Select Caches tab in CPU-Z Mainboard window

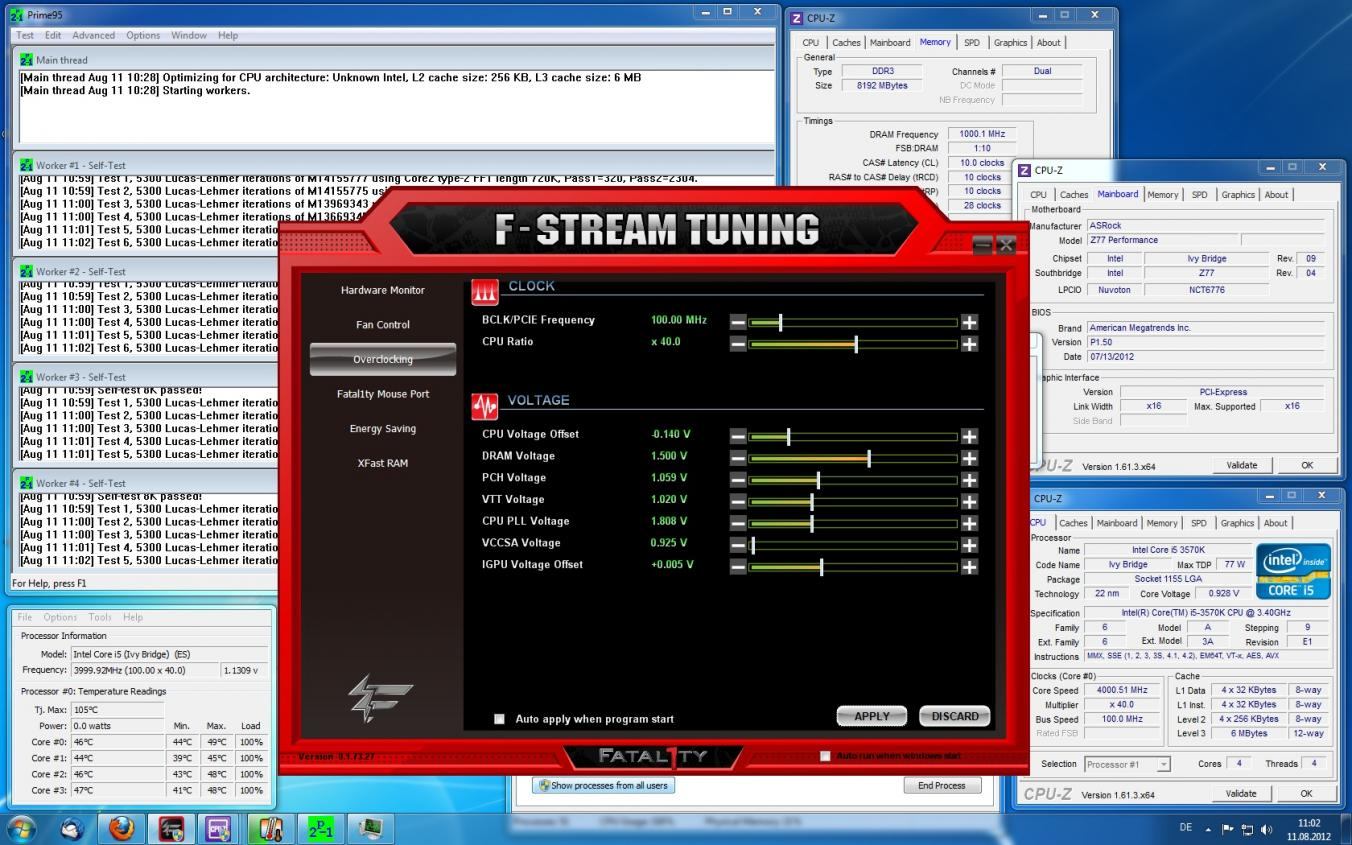[x=1074, y=195]
